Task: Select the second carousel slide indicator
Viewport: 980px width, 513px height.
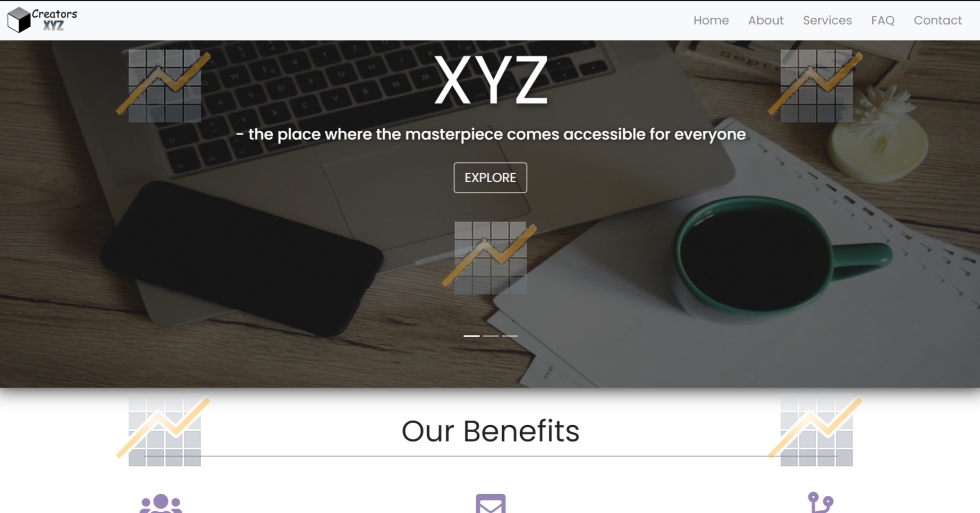Action: click(491, 336)
